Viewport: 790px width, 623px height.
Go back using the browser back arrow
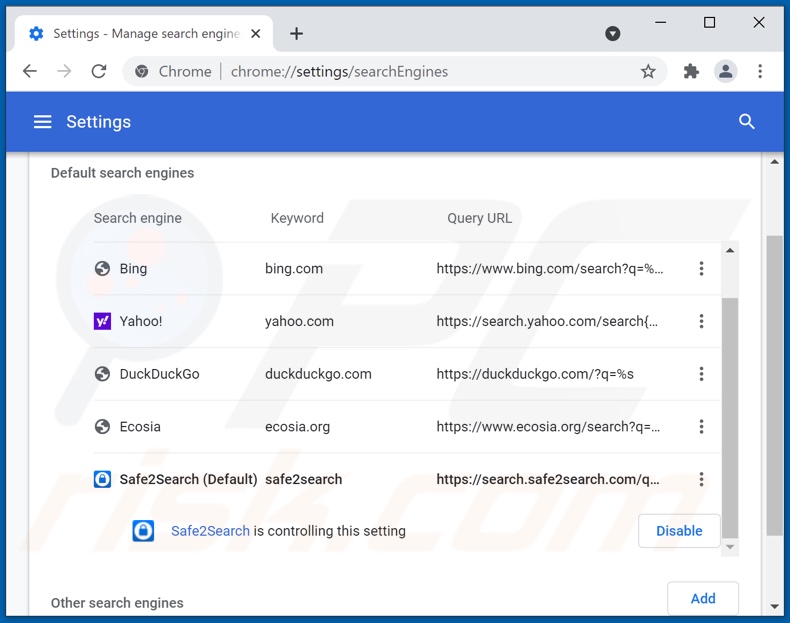tap(30, 71)
